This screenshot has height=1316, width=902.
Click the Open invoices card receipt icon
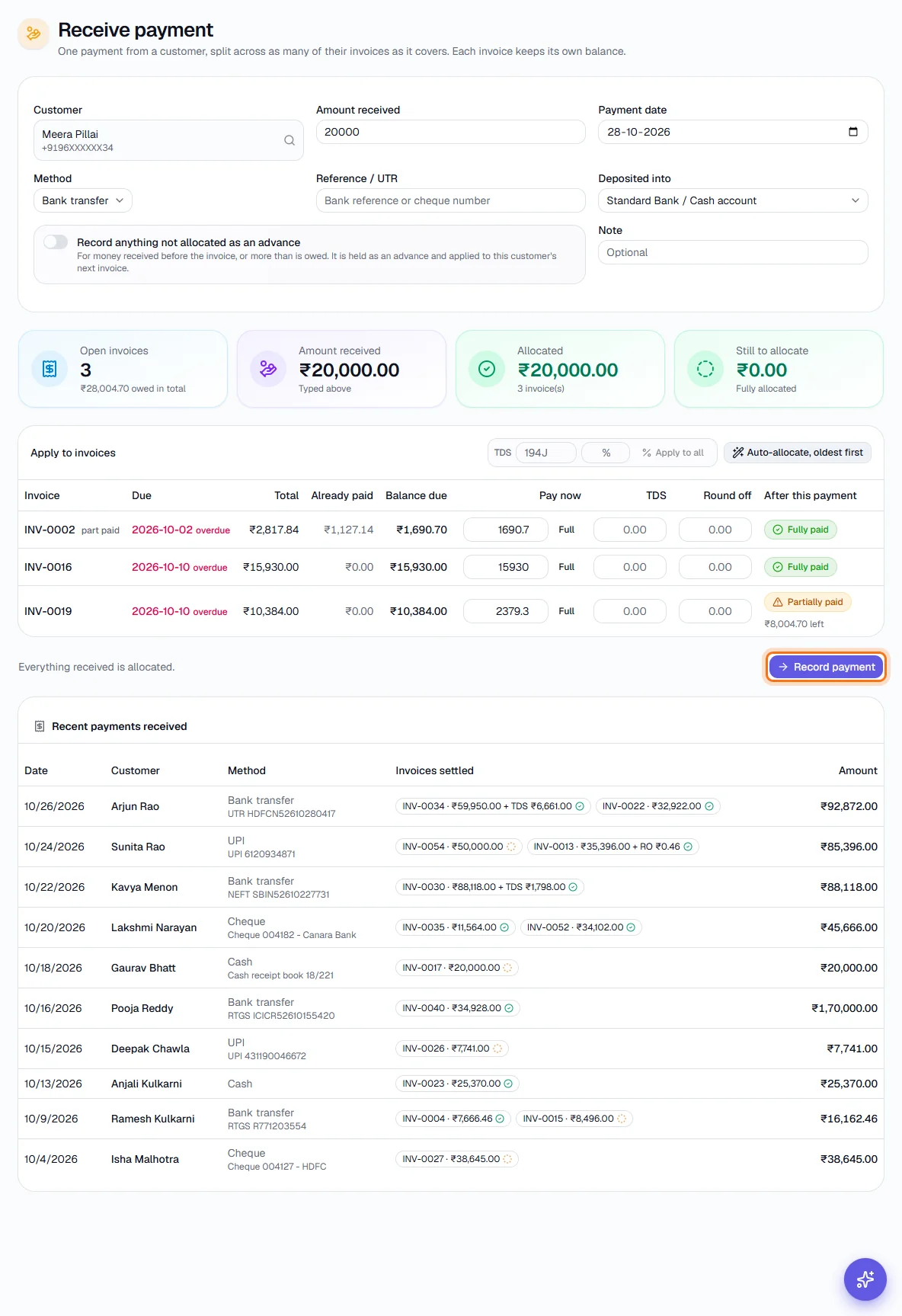click(50, 369)
